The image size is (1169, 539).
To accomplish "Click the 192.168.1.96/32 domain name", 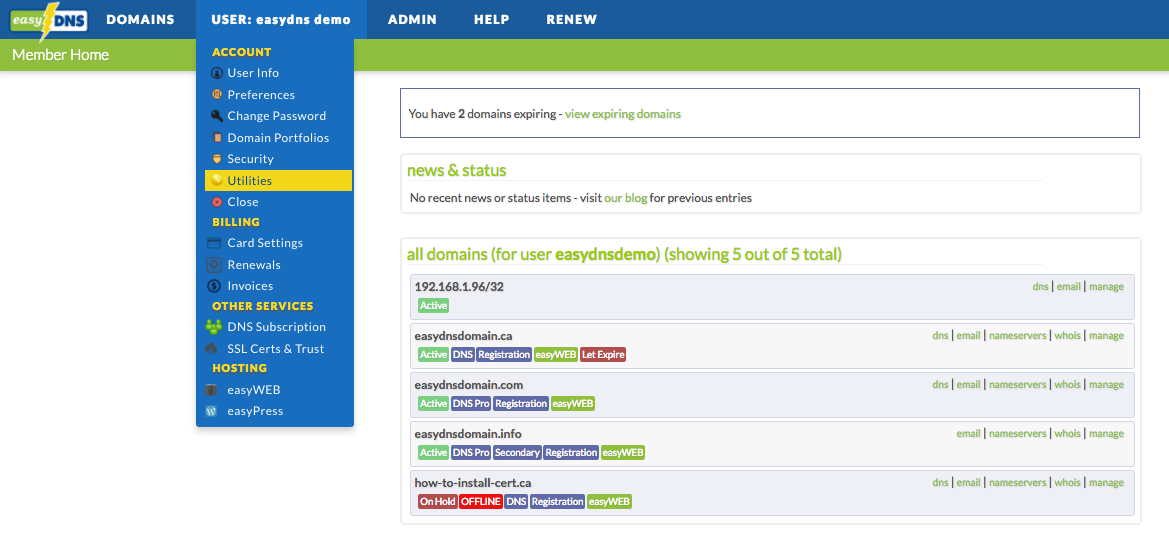I will click(x=459, y=286).
